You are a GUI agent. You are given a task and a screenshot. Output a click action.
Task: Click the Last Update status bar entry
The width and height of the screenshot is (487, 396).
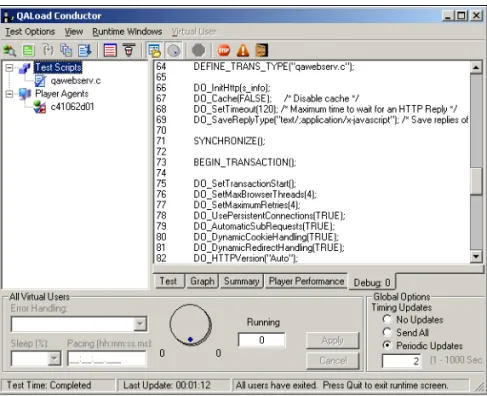(173, 385)
